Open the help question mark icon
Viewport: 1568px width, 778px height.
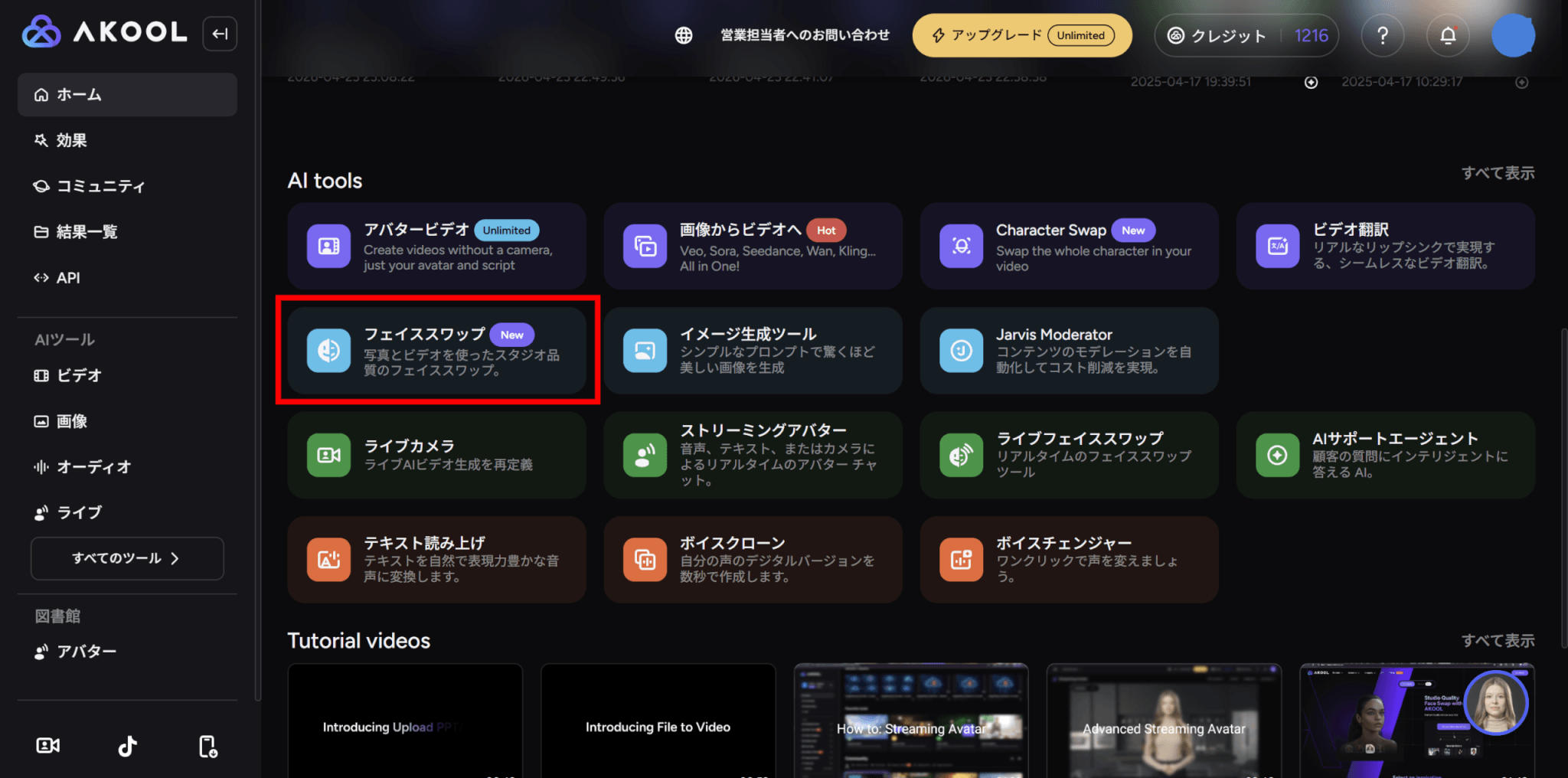coord(1383,35)
